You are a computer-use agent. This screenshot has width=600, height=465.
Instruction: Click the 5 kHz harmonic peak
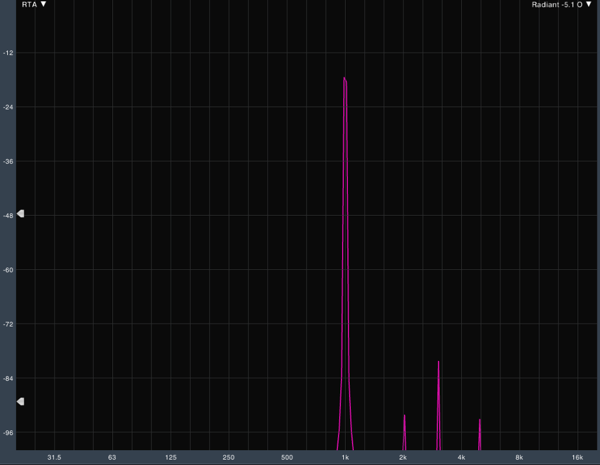(479, 434)
